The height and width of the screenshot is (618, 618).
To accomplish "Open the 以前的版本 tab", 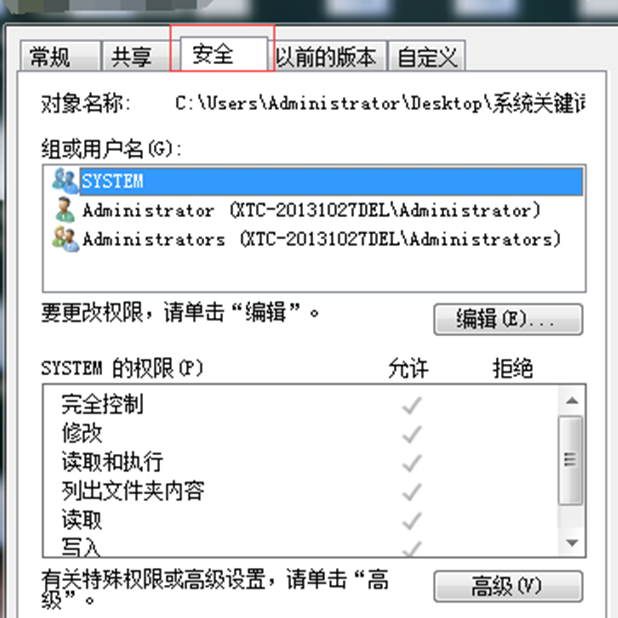I will click(326, 56).
